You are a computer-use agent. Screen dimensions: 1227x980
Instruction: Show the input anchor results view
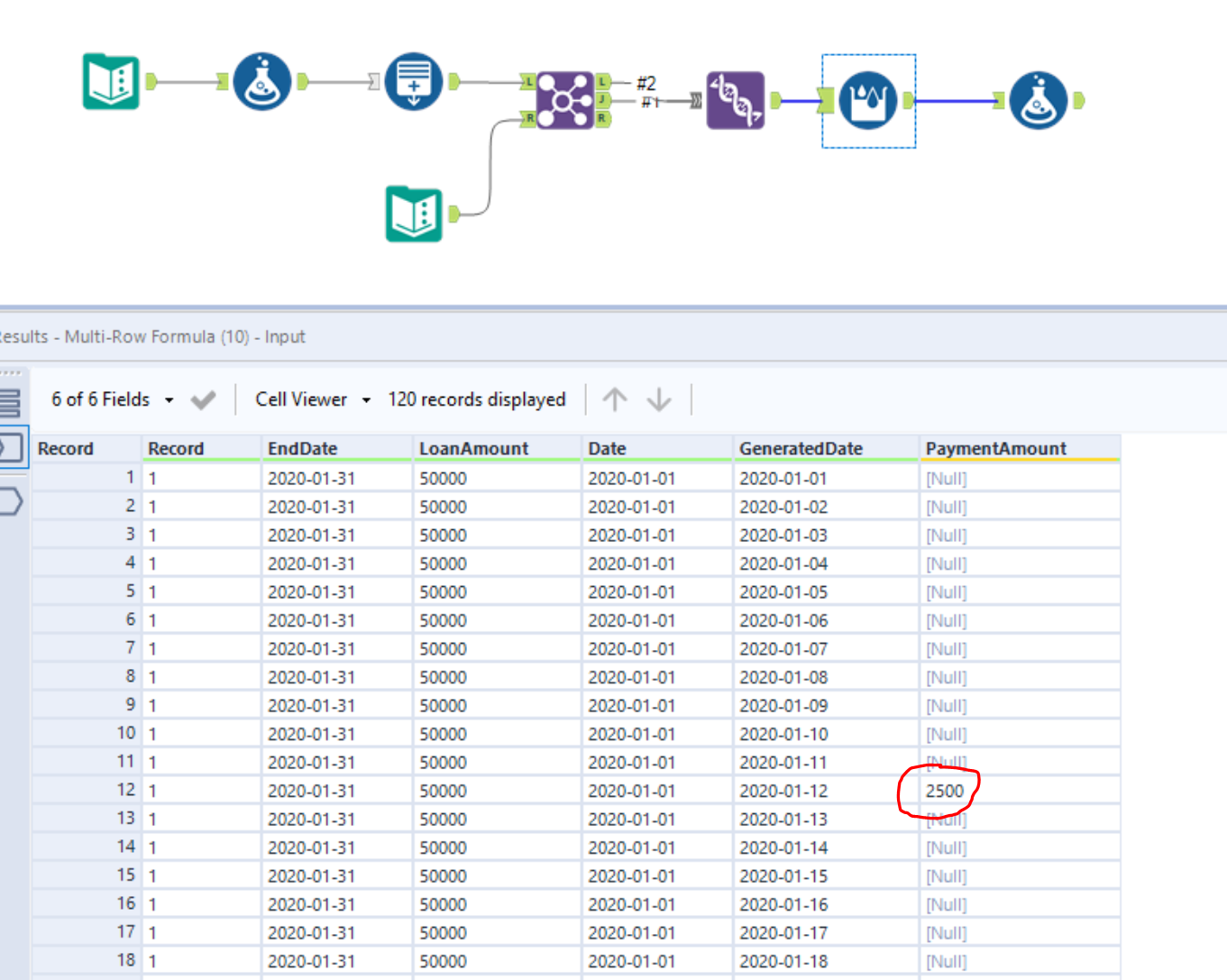[13, 447]
